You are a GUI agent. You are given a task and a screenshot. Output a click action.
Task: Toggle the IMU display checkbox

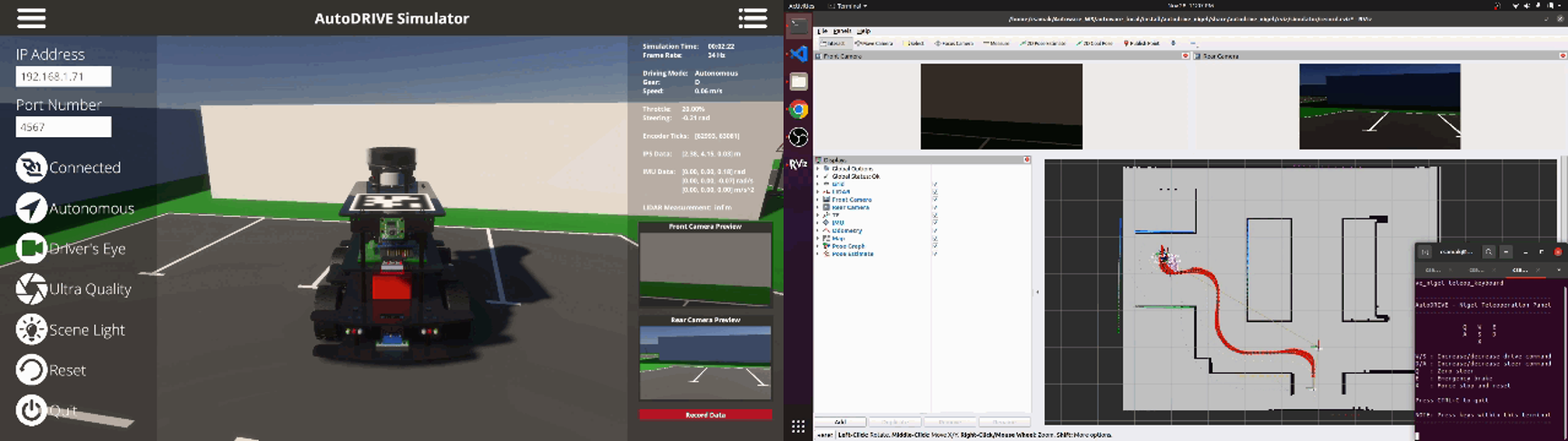(x=934, y=222)
